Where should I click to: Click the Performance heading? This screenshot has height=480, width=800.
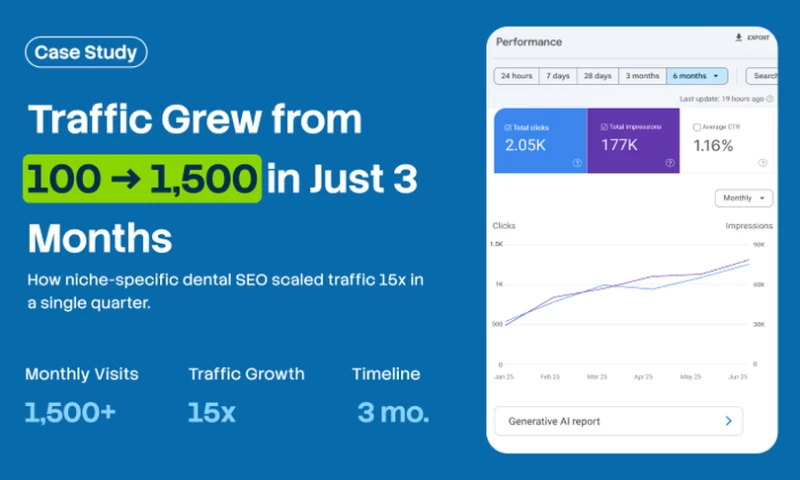tap(529, 42)
